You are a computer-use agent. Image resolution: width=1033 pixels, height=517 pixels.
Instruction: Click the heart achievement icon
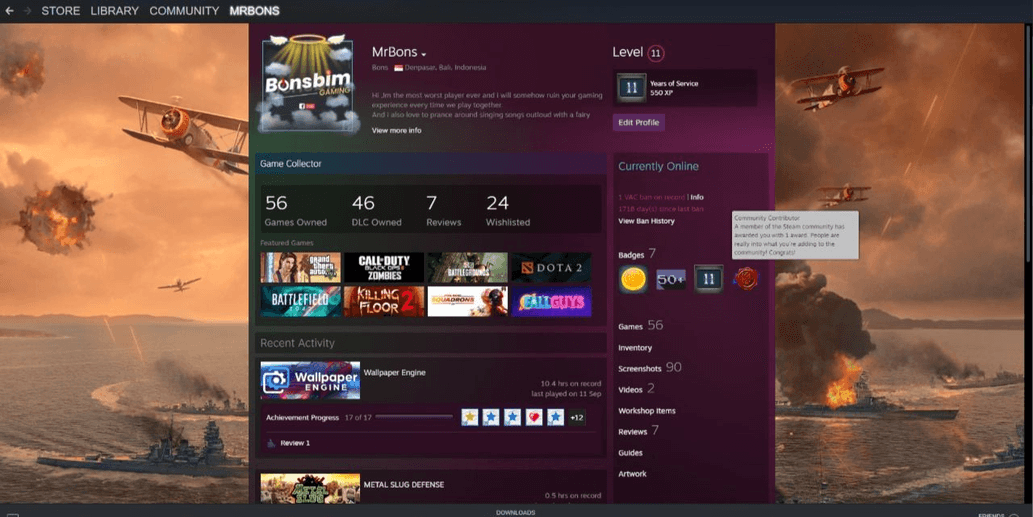pyautogui.click(x=534, y=418)
